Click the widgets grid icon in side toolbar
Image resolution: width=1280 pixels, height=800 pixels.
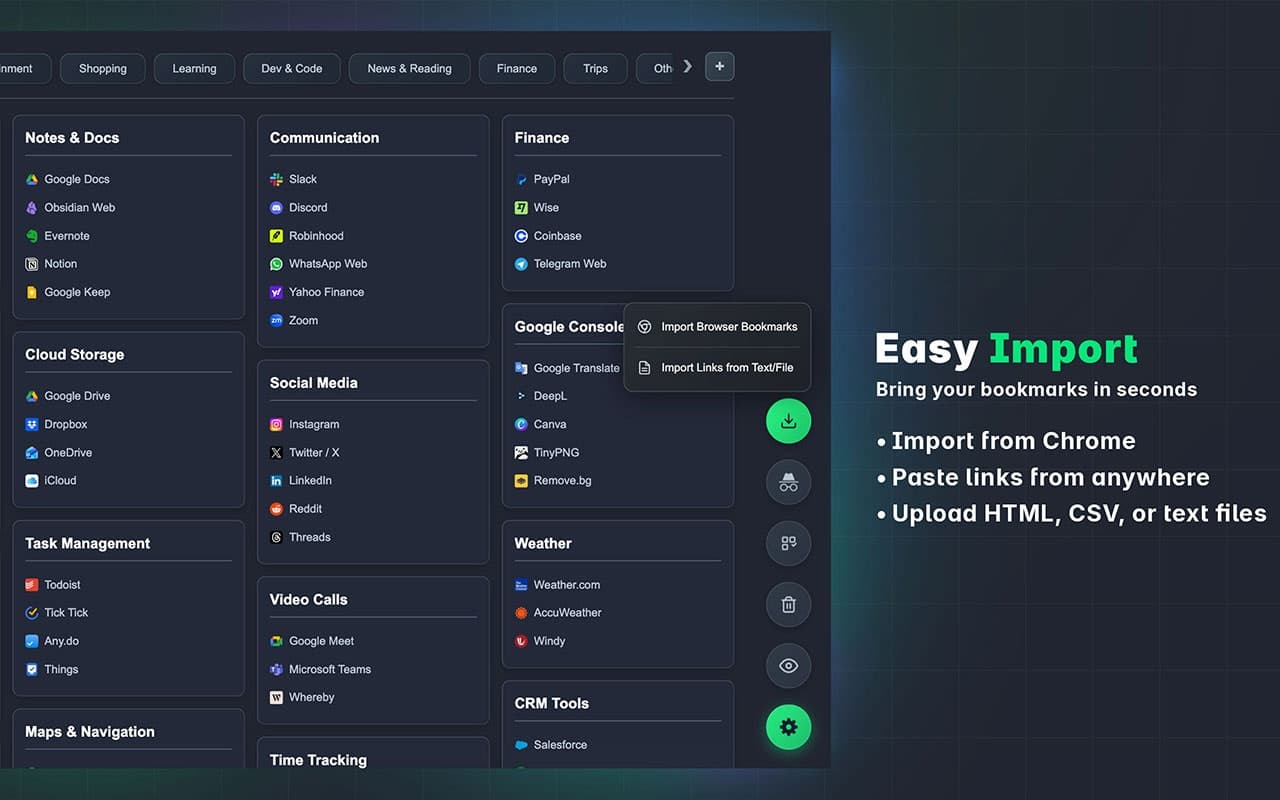pyautogui.click(x=788, y=543)
